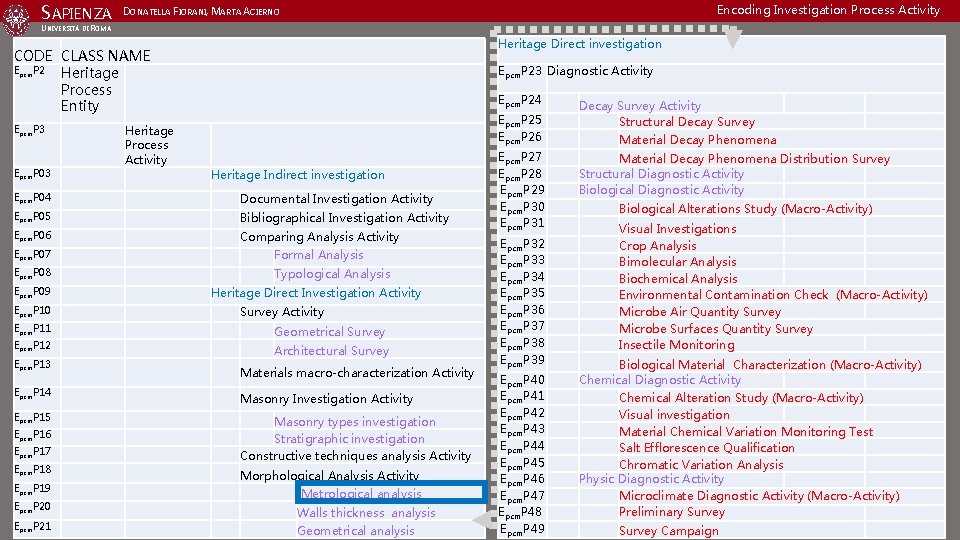The width and height of the screenshot is (960, 540).
Task: Click the EpcmP23 code cell
Action: point(520,72)
